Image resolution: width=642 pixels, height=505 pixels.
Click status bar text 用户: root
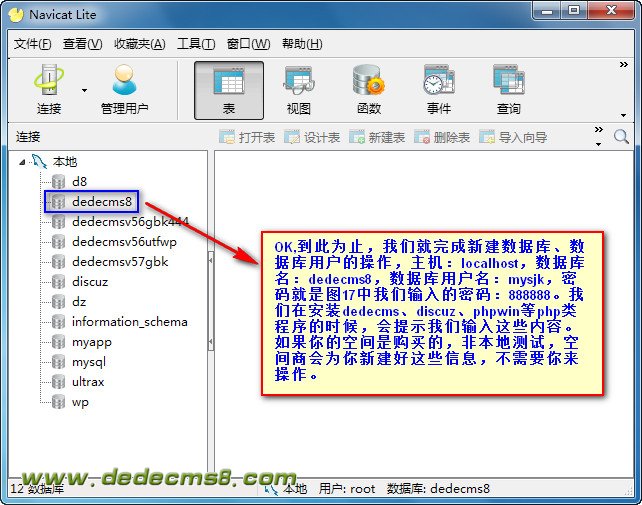tap(347, 489)
